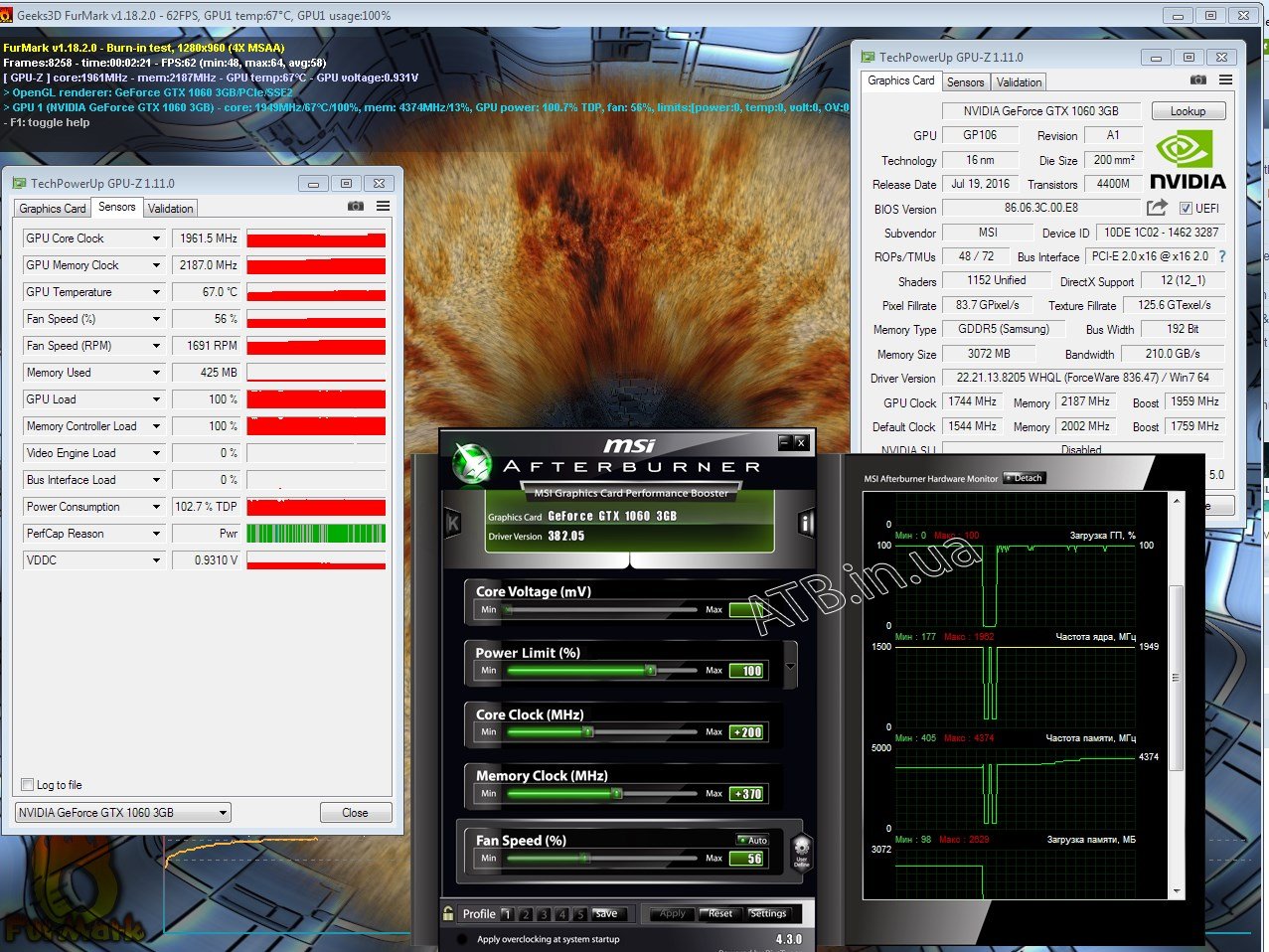Image resolution: width=1269 pixels, height=952 pixels.
Task: Open Validation tab in right GPU-Z window
Action: [1019, 82]
